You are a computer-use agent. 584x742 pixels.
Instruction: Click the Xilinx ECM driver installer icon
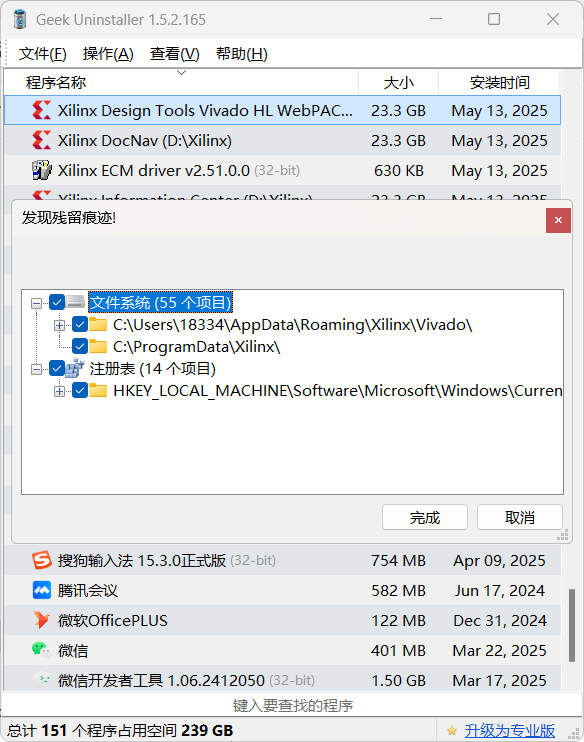42,170
